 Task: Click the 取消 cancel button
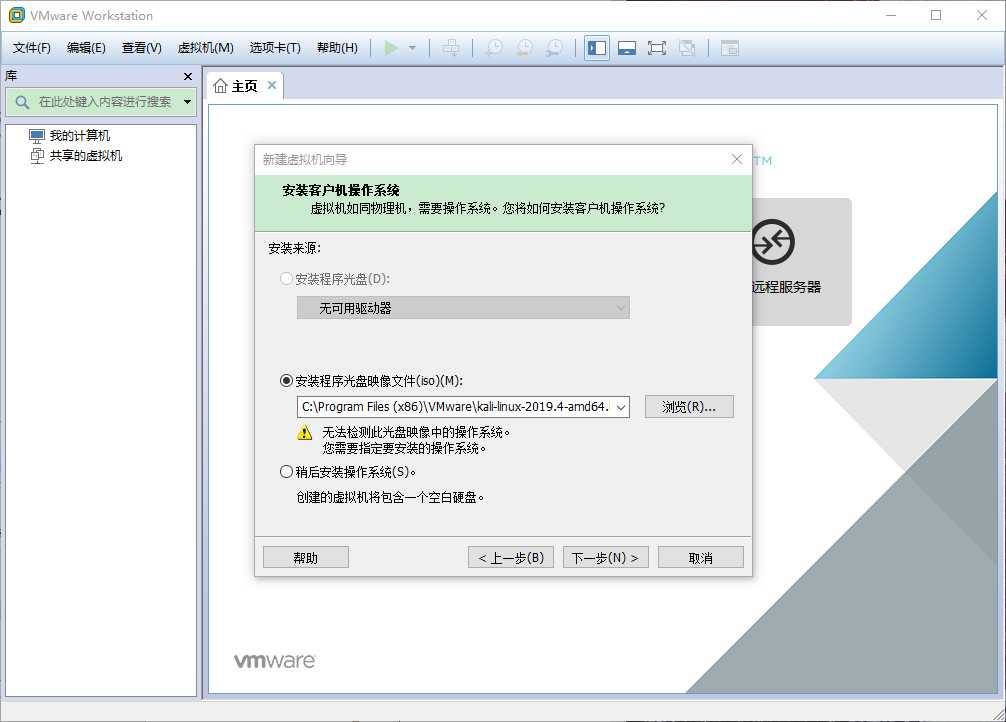tap(701, 558)
